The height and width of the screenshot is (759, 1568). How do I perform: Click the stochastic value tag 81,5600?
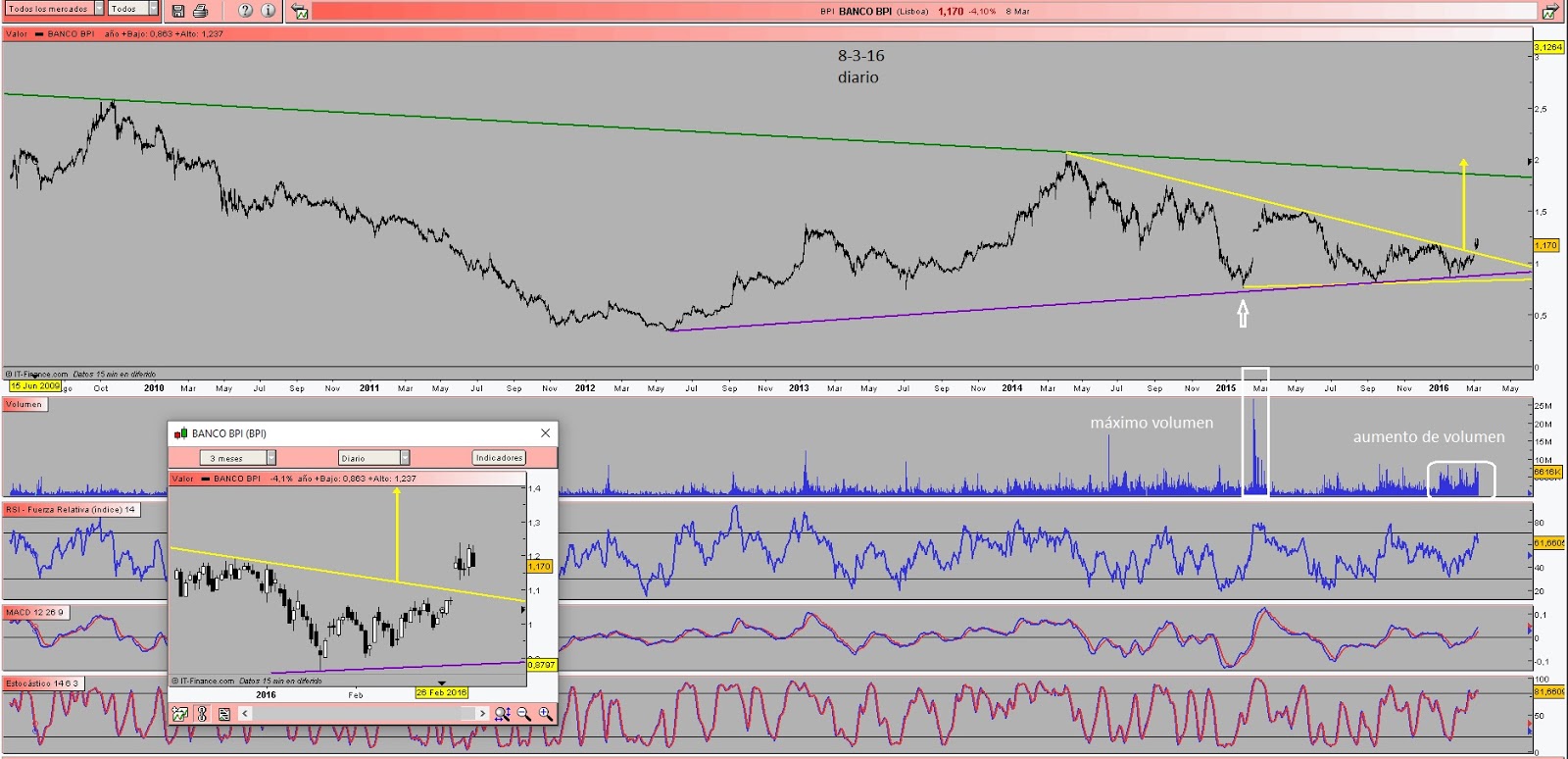coord(1549,691)
